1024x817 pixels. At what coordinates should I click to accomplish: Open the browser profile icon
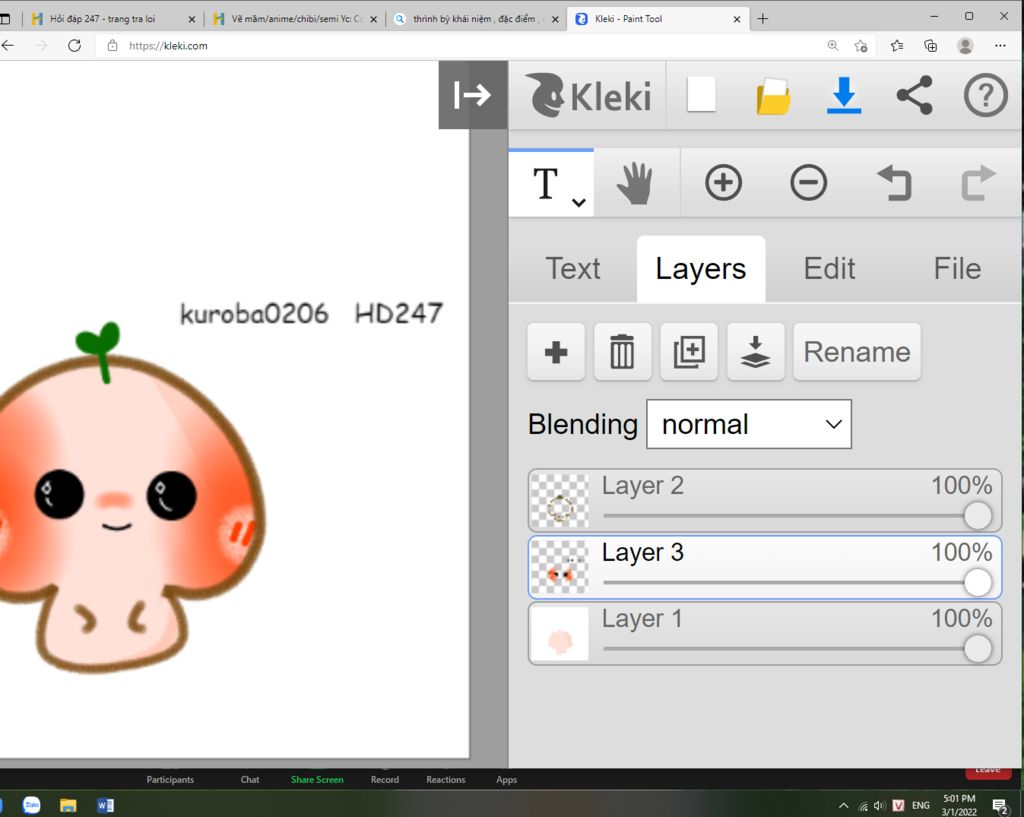pos(965,46)
